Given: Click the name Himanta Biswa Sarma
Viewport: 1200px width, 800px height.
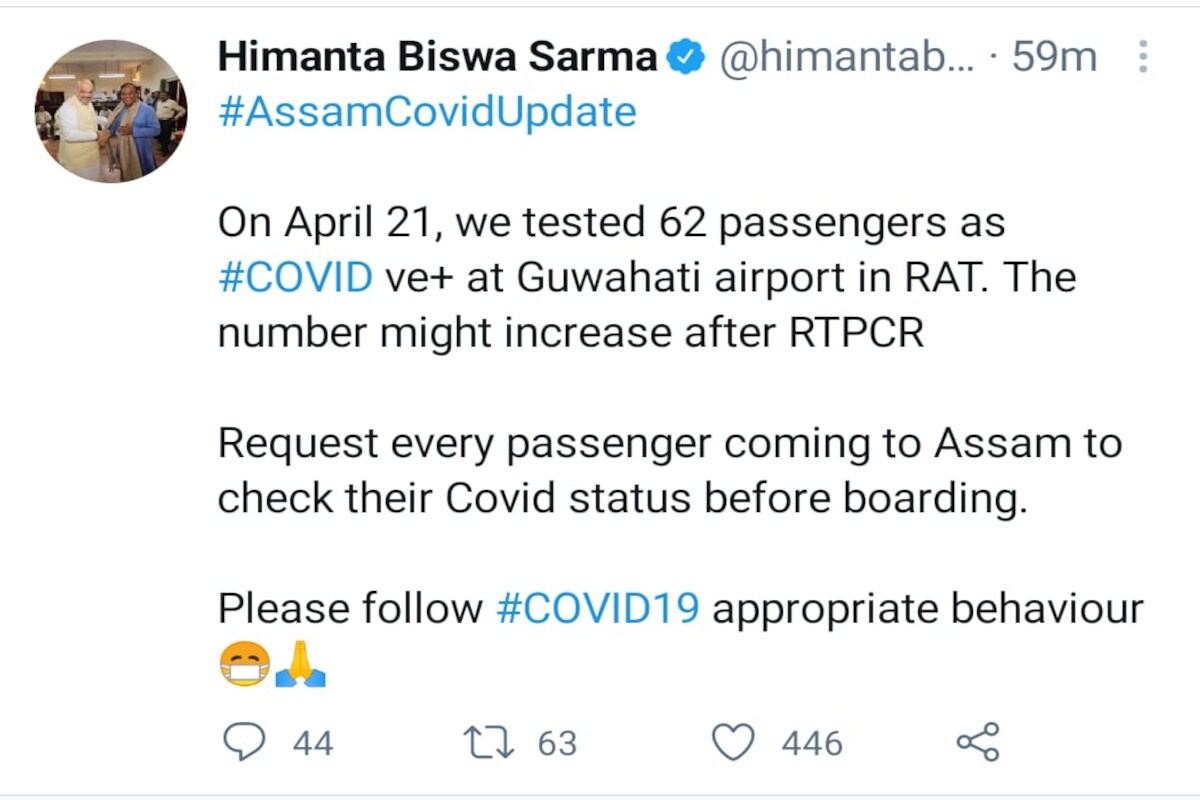Looking at the screenshot, I should [437, 58].
